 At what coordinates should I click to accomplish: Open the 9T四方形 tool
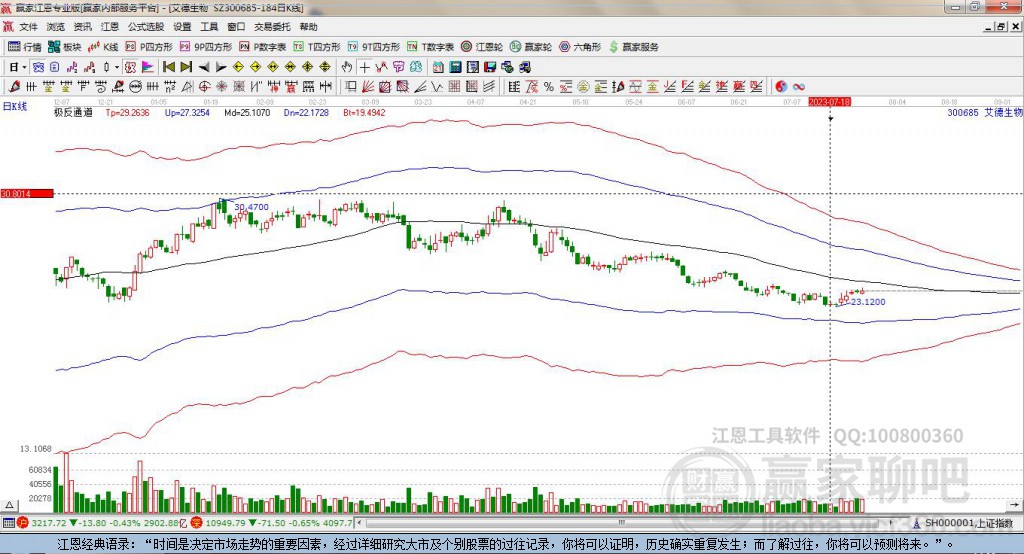(x=374, y=47)
